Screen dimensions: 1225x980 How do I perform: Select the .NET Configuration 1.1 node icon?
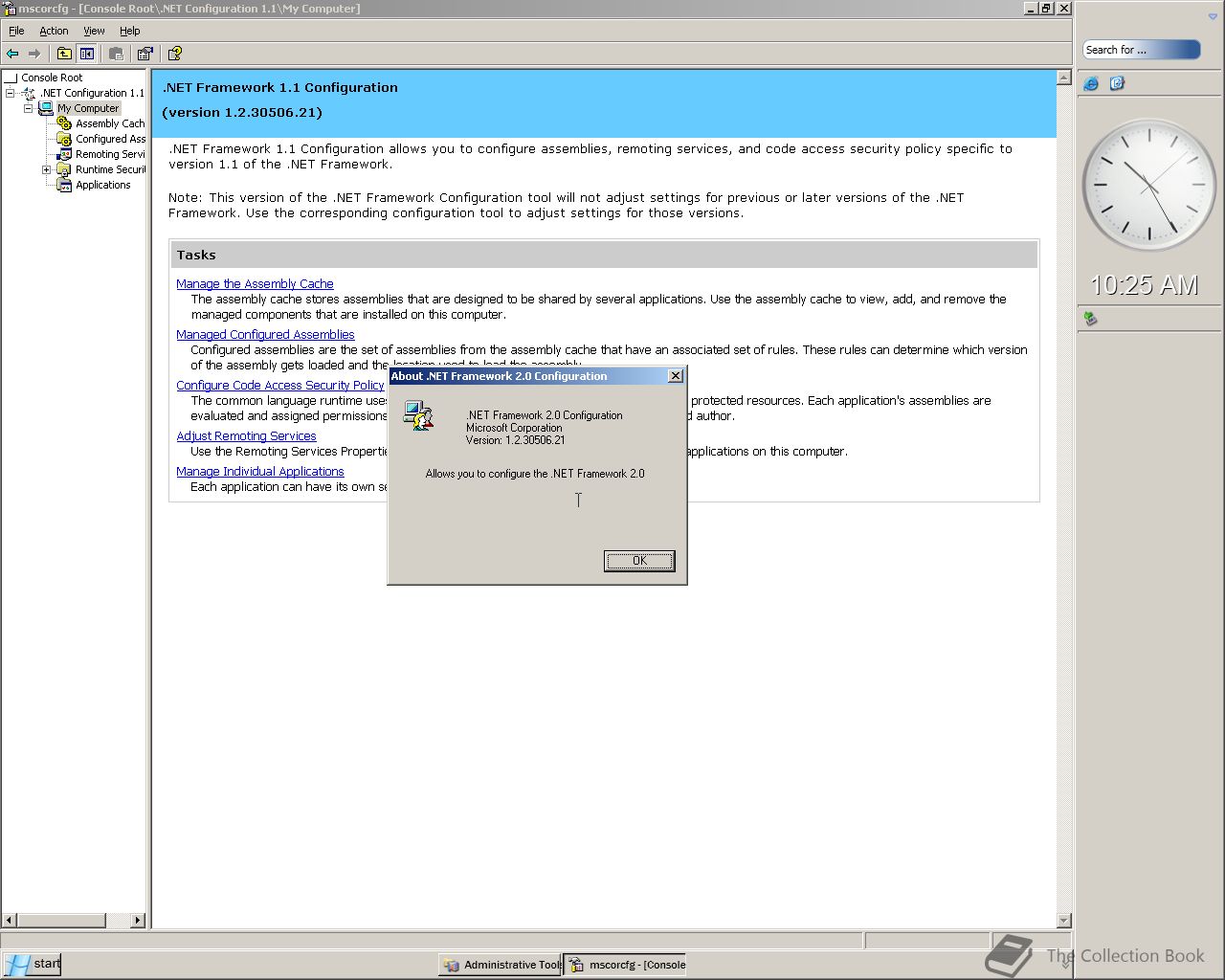point(29,93)
